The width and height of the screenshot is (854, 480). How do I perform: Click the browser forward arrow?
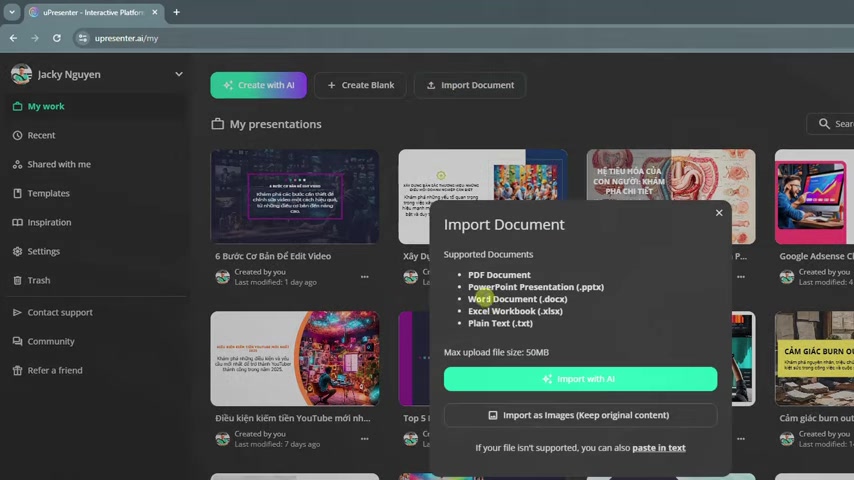(x=35, y=38)
